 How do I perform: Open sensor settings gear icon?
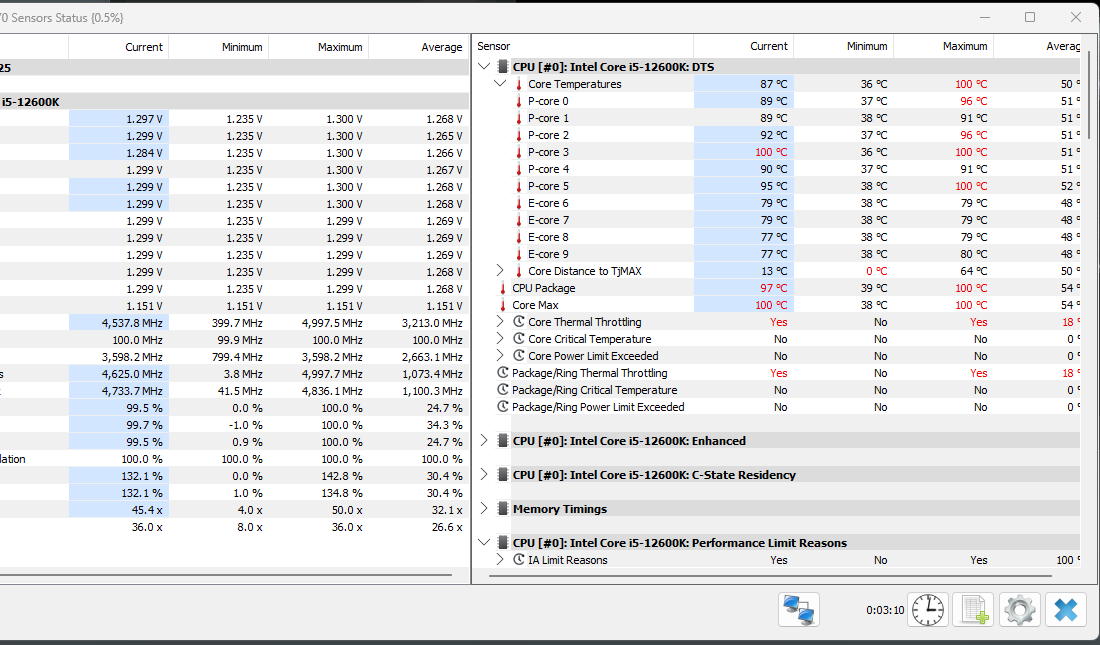(1020, 609)
